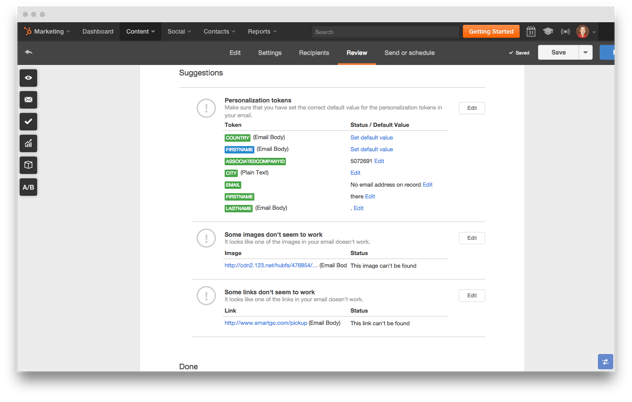Open the Content dropdown in navigation
Image resolution: width=632 pixels, height=402 pixels.
point(140,32)
